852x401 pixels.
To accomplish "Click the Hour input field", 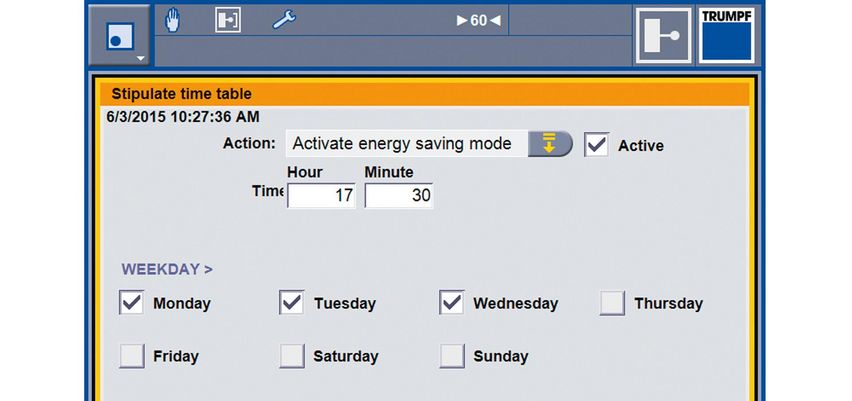I will pyautogui.click(x=321, y=196).
